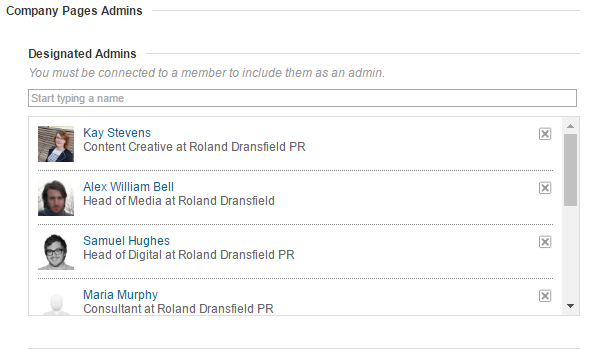Click Kay Stevens' profile photo
This screenshot has width=589, height=360.
click(x=56, y=144)
